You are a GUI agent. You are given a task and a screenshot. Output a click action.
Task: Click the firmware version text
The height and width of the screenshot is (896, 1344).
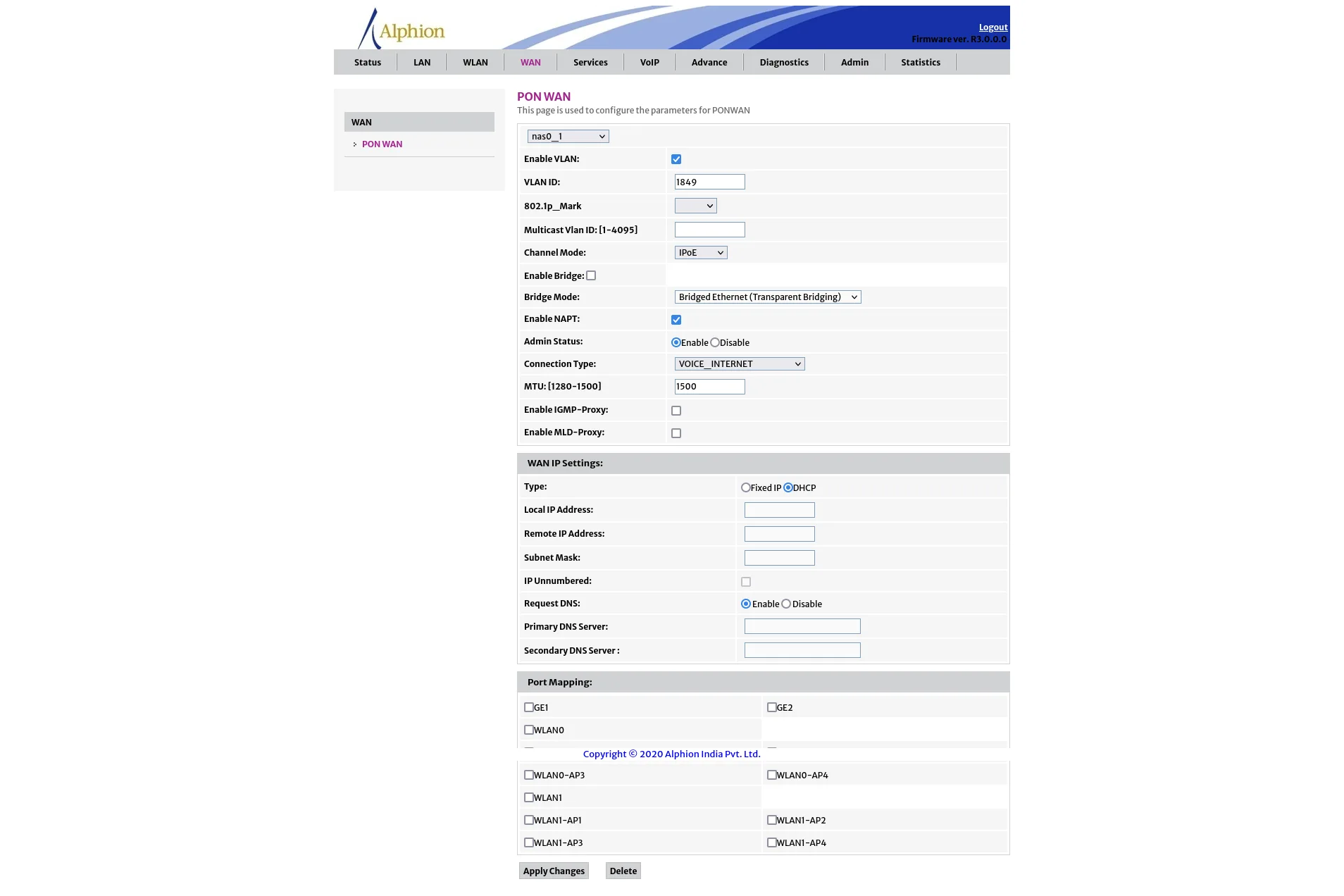tap(959, 39)
